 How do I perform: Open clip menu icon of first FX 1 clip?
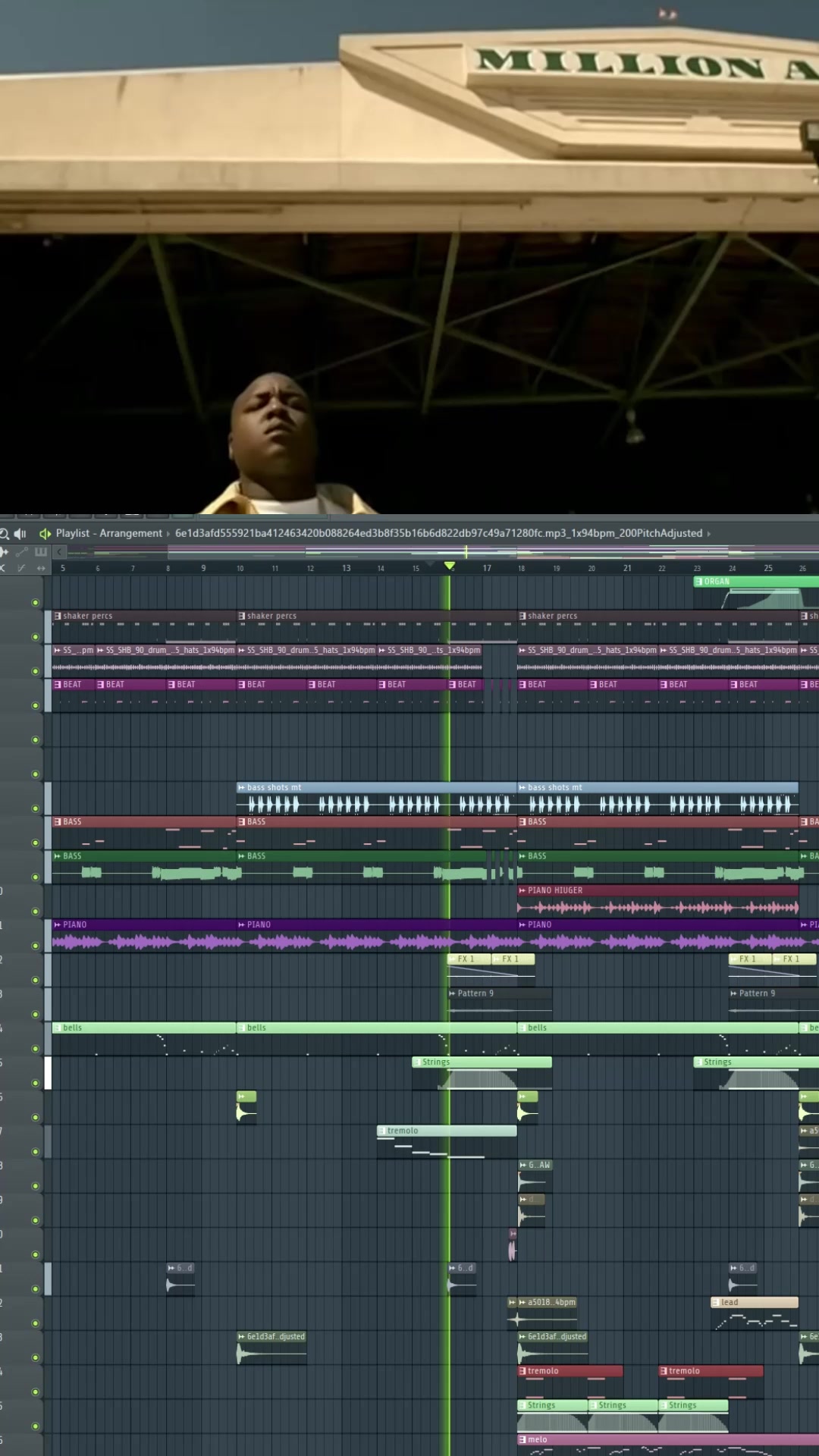452,959
